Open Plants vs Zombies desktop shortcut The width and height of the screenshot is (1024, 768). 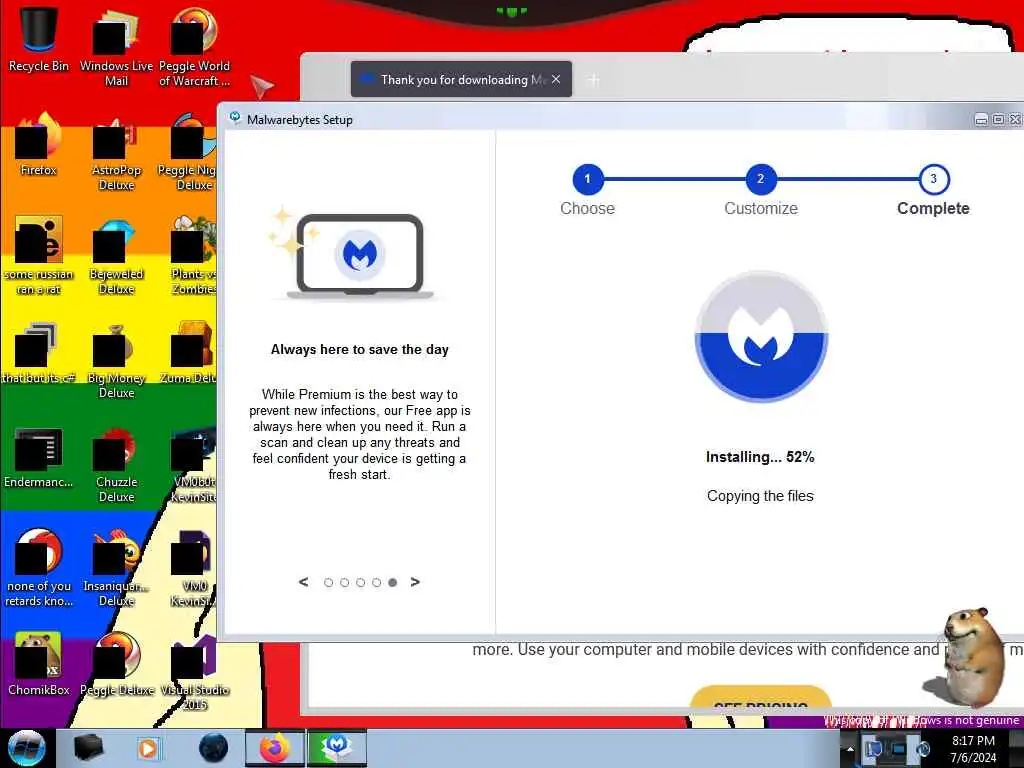193,255
